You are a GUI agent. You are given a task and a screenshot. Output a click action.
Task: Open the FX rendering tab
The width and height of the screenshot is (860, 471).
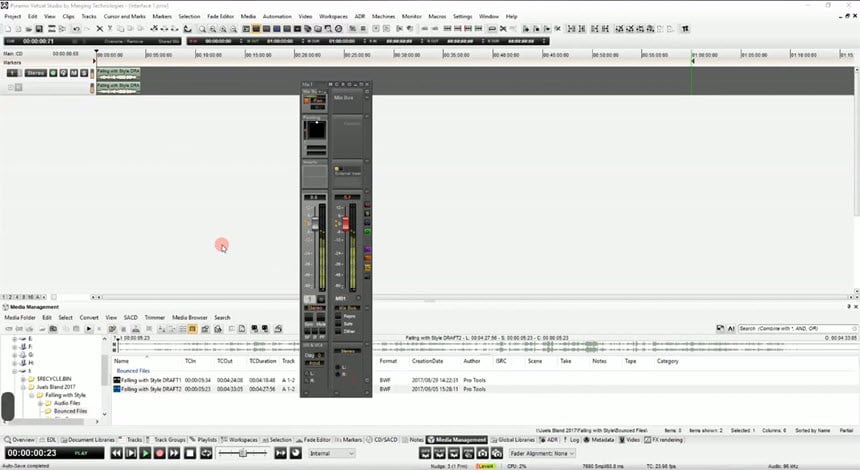[x=664, y=440]
